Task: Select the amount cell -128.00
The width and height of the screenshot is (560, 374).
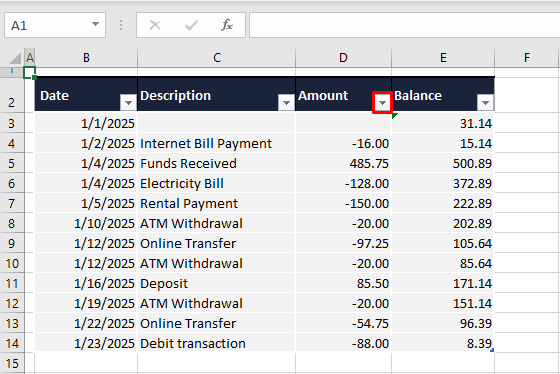Action: [x=344, y=183]
